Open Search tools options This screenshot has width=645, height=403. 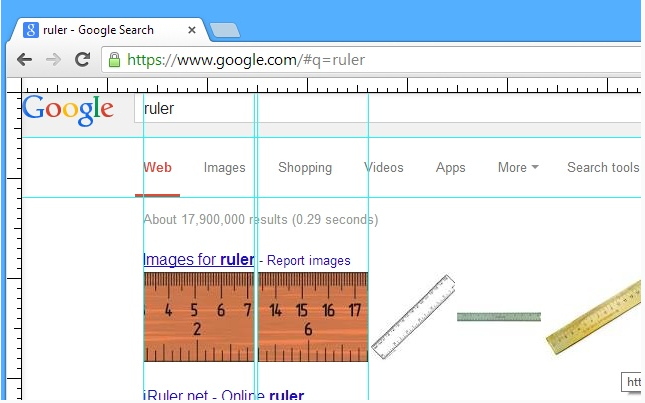pos(602,167)
